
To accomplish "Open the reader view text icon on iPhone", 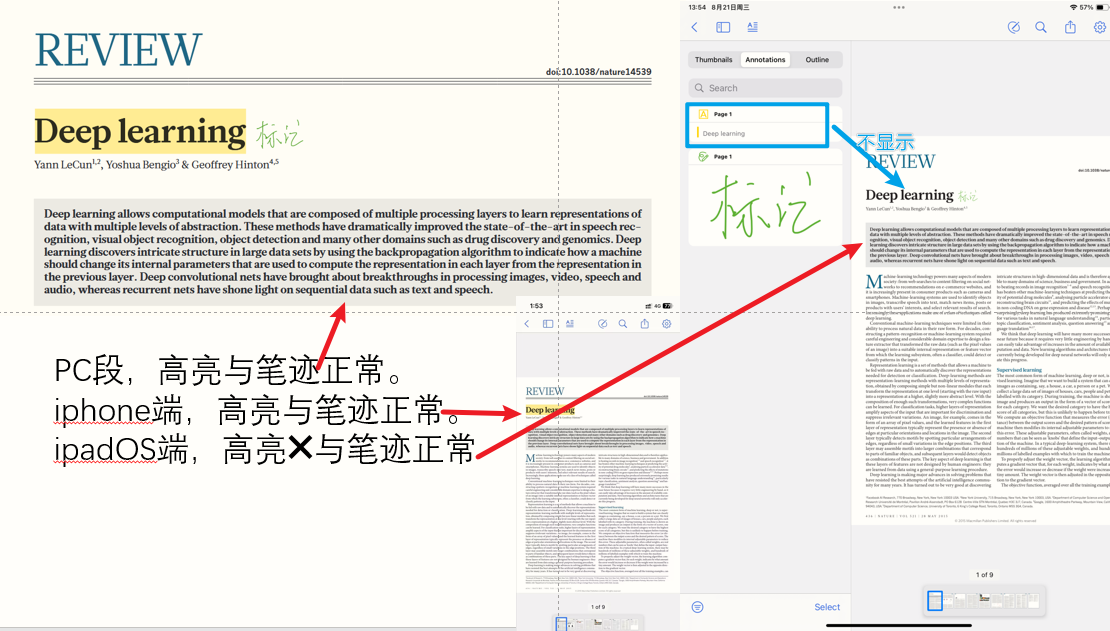I will (x=570, y=324).
